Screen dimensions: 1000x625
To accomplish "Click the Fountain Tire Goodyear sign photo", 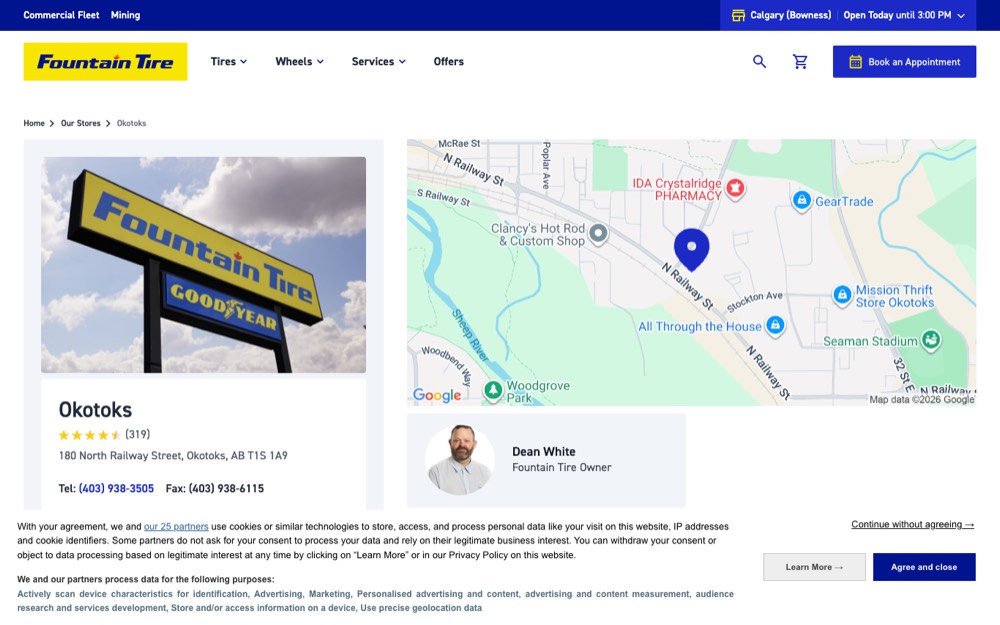I will 203,265.
